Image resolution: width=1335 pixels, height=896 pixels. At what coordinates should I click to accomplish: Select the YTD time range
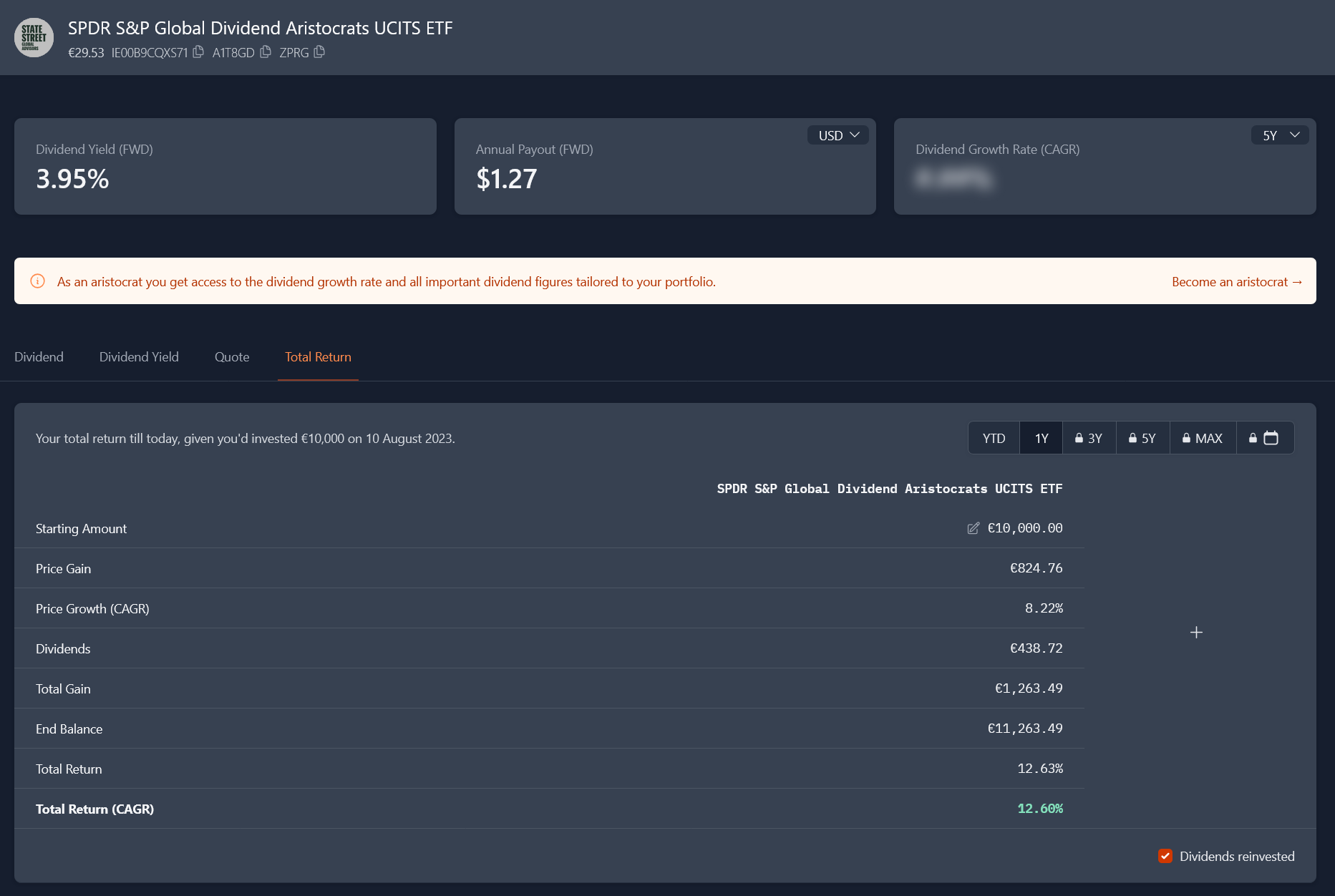994,438
